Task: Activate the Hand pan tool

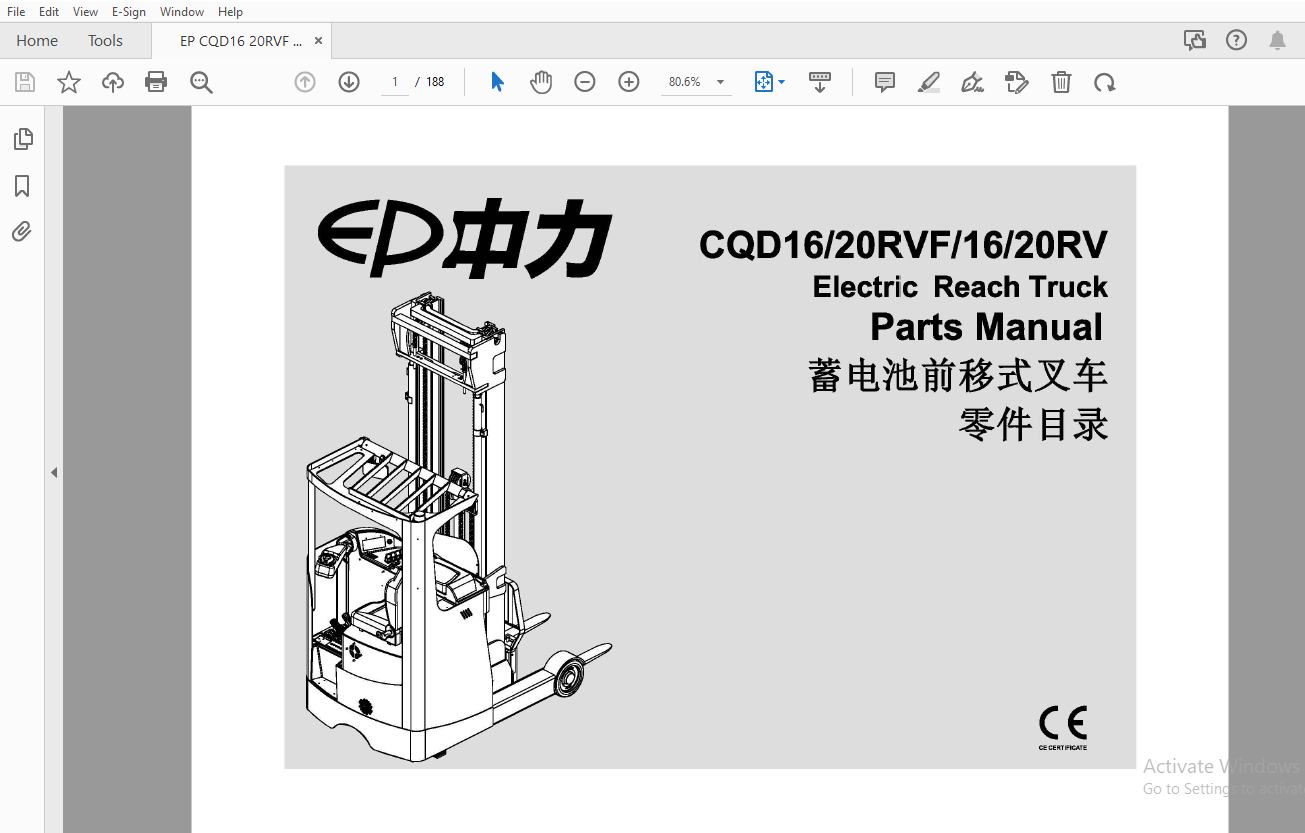Action: [541, 82]
